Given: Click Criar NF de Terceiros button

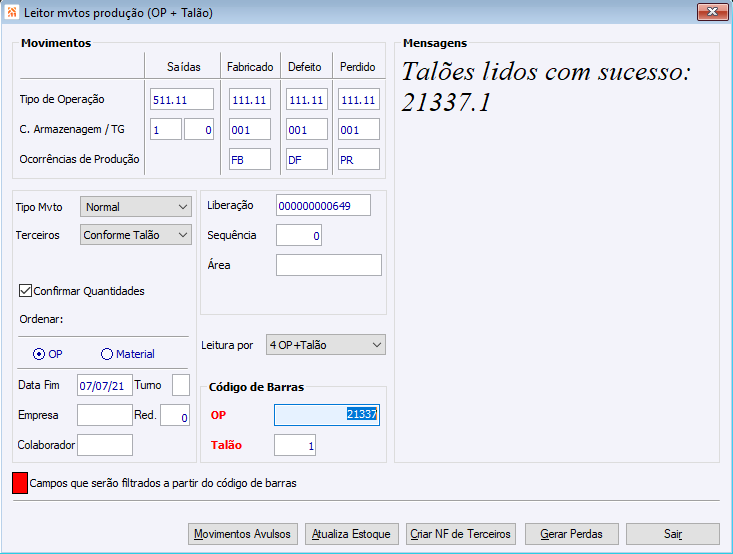Looking at the screenshot, I should click(x=460, y=534).
